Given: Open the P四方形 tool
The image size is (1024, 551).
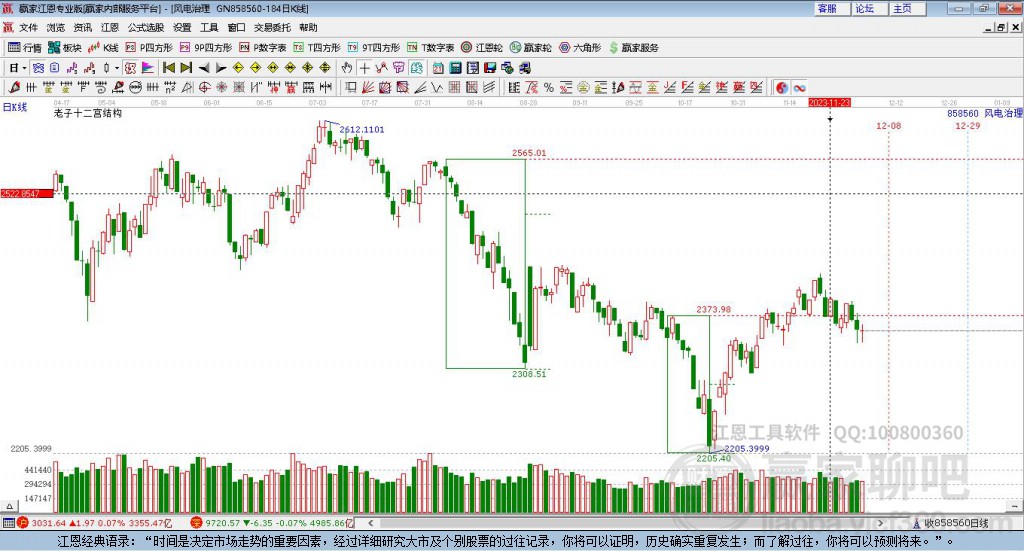Looking at the screenshot, I should (x=148, y=48).
